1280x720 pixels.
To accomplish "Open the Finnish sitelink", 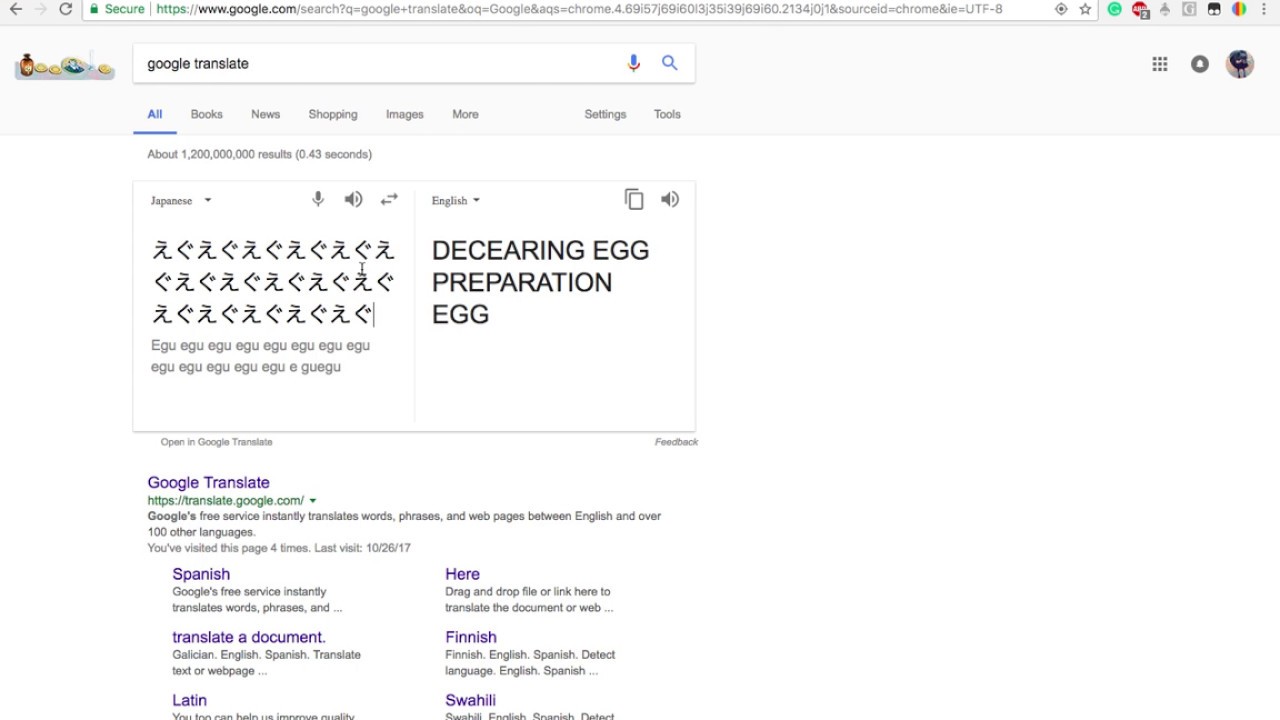I will click(471, 637).
